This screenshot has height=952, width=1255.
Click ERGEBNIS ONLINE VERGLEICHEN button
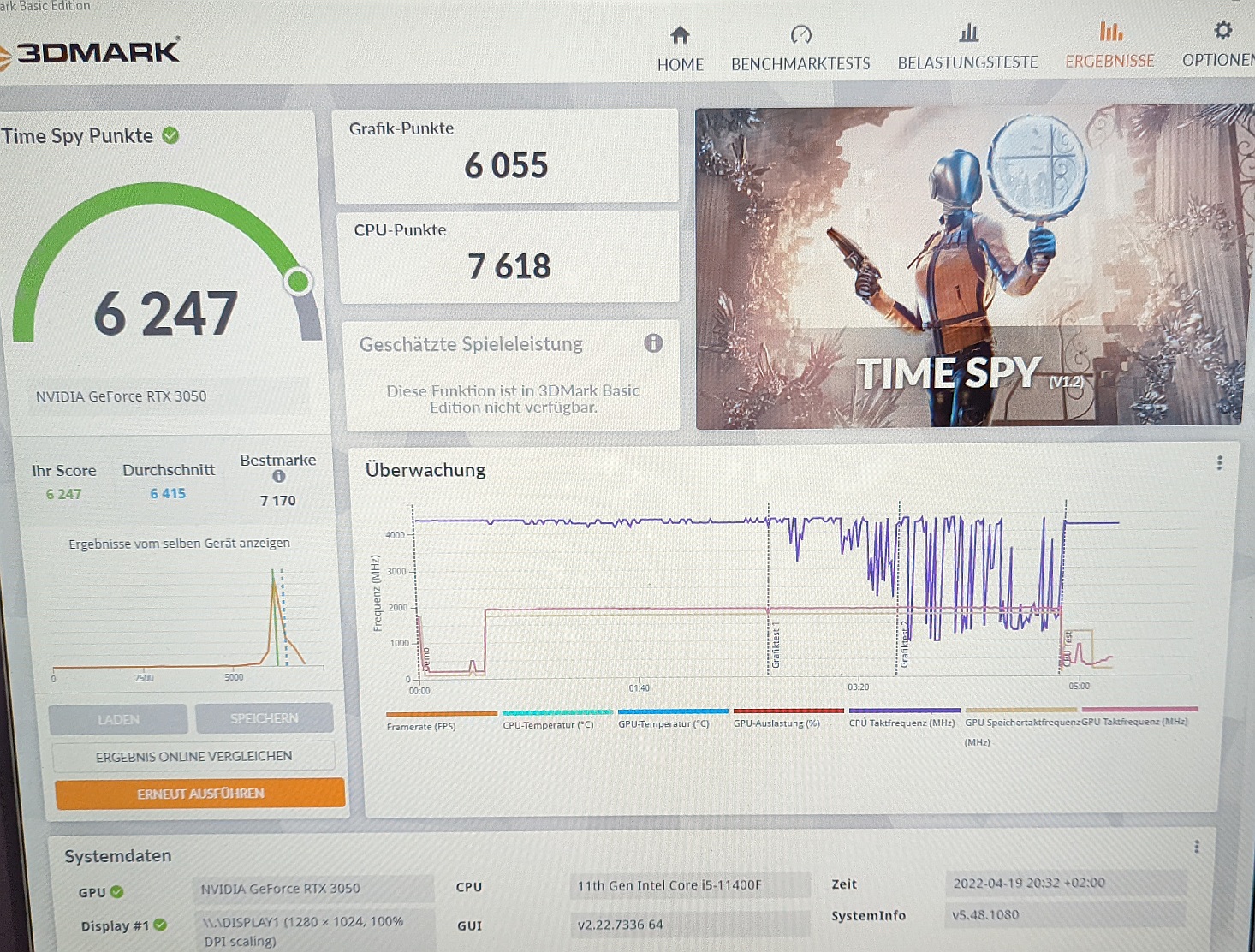pos(193,756)
